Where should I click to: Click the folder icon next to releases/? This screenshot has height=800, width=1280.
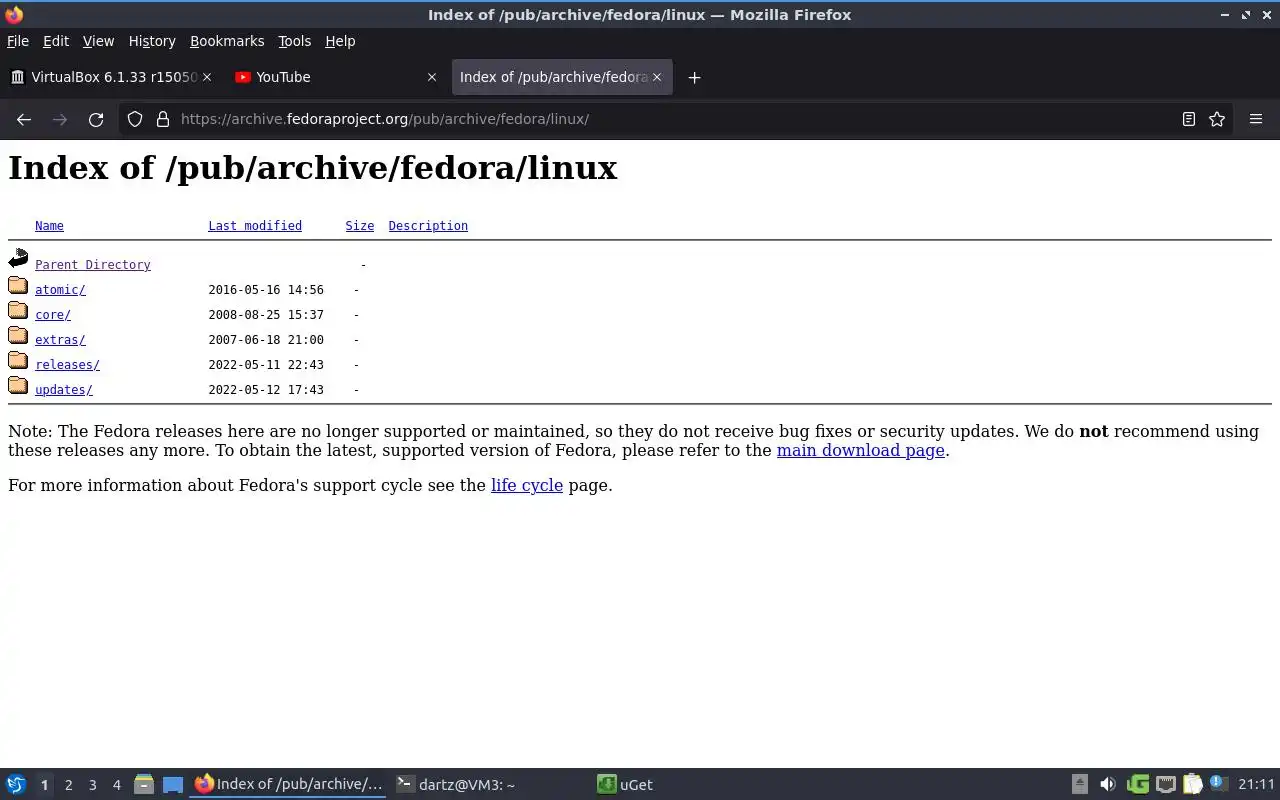point(18,360)
